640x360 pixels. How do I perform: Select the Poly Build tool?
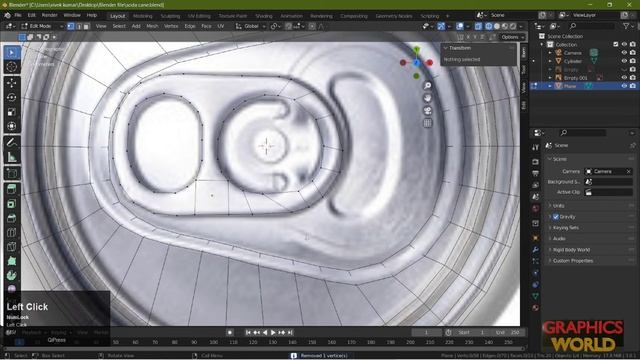click(11, 261)
